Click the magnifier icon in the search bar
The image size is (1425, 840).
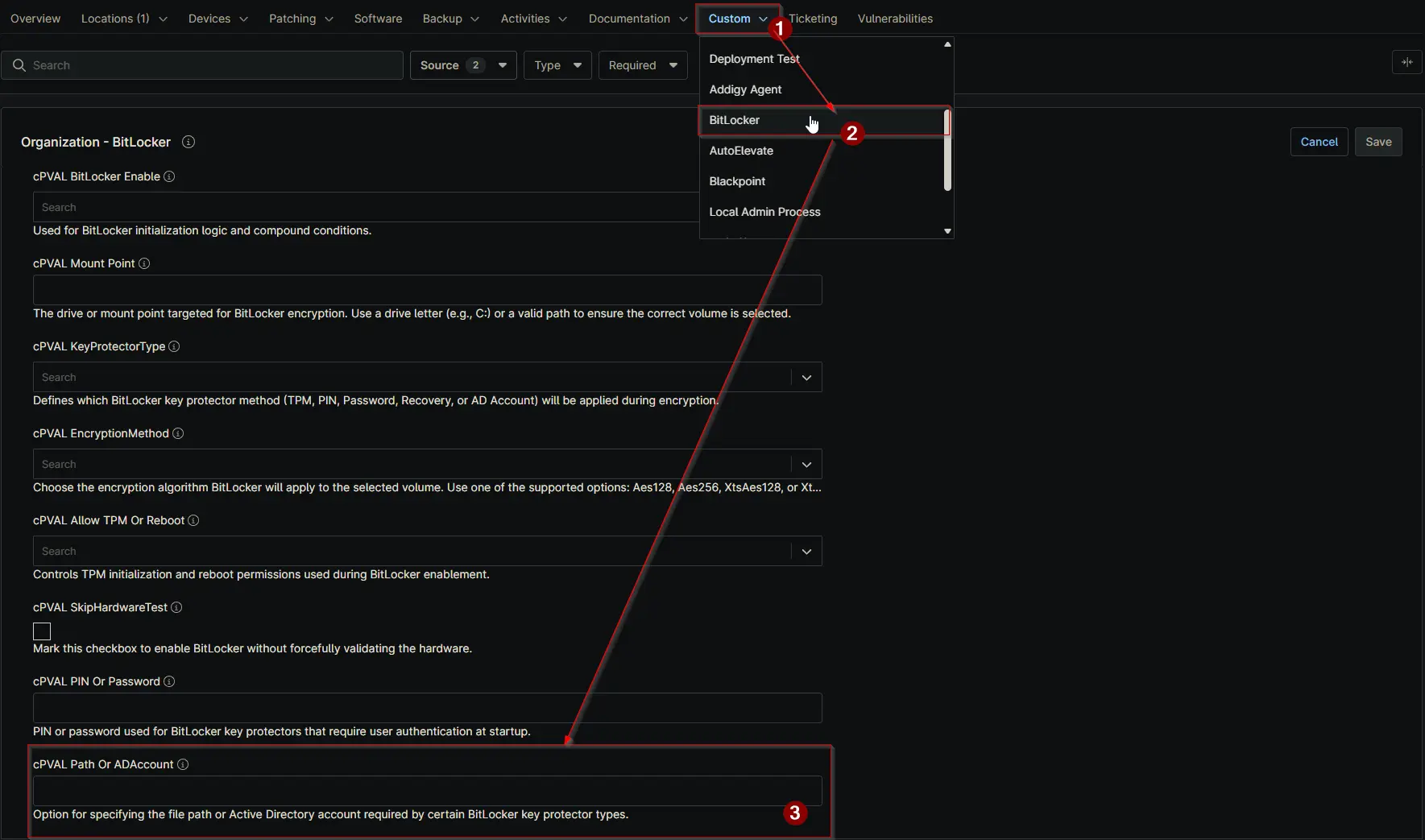click(20, 65)
